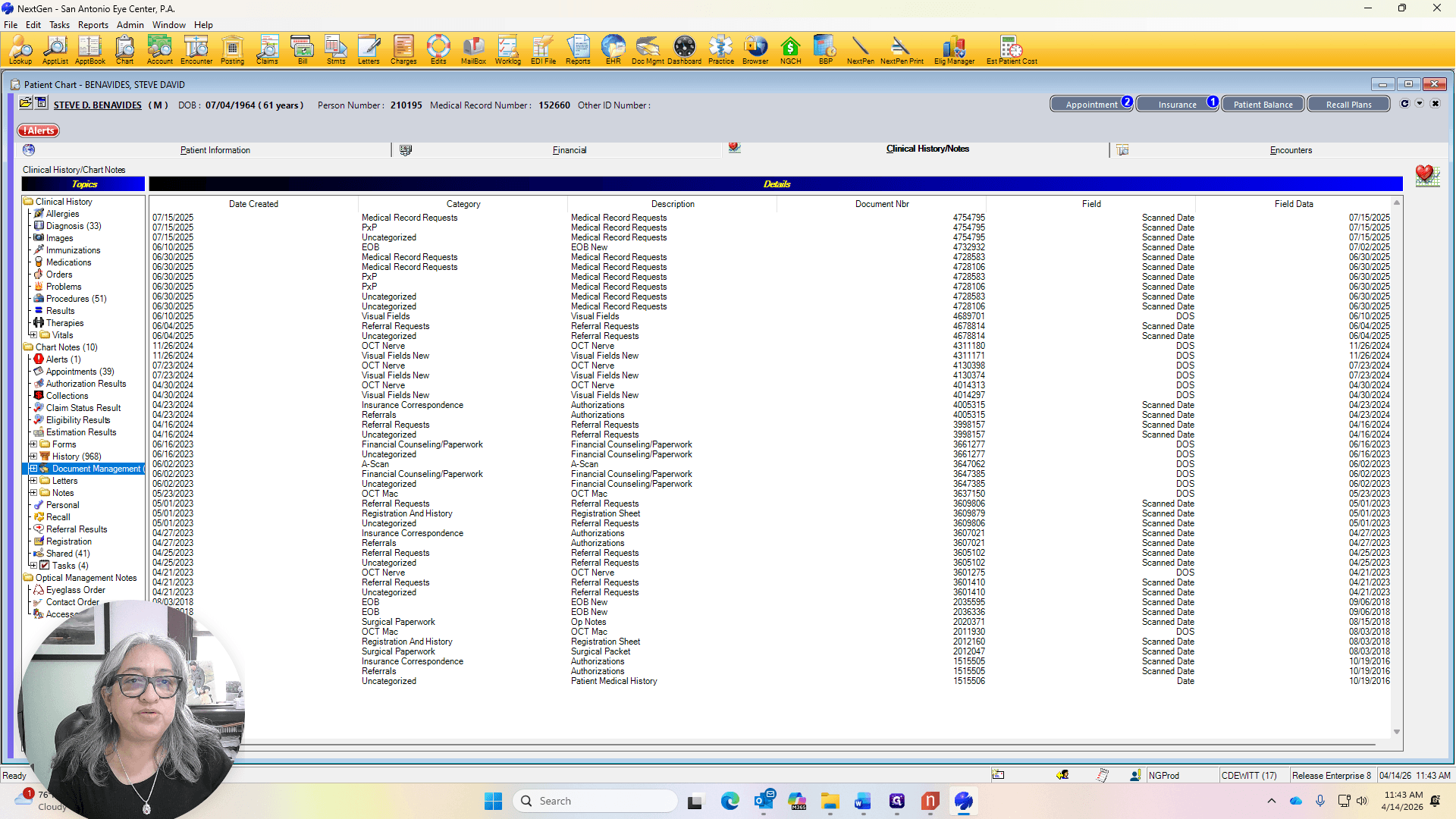The width and height of the screenshot is (1456, 819).
Task: Select Diagnosis (33) in the tree
Action: [x=74, y=226]
